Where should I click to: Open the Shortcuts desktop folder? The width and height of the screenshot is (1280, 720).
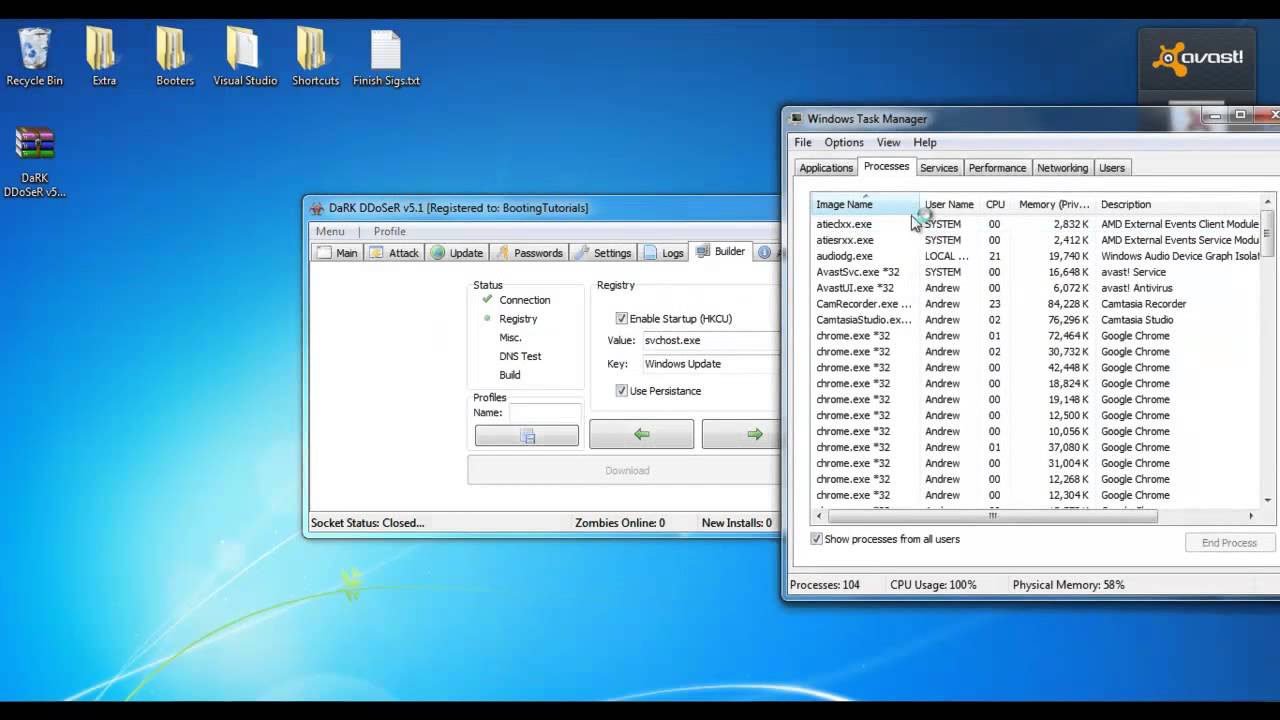coord(315,56)
